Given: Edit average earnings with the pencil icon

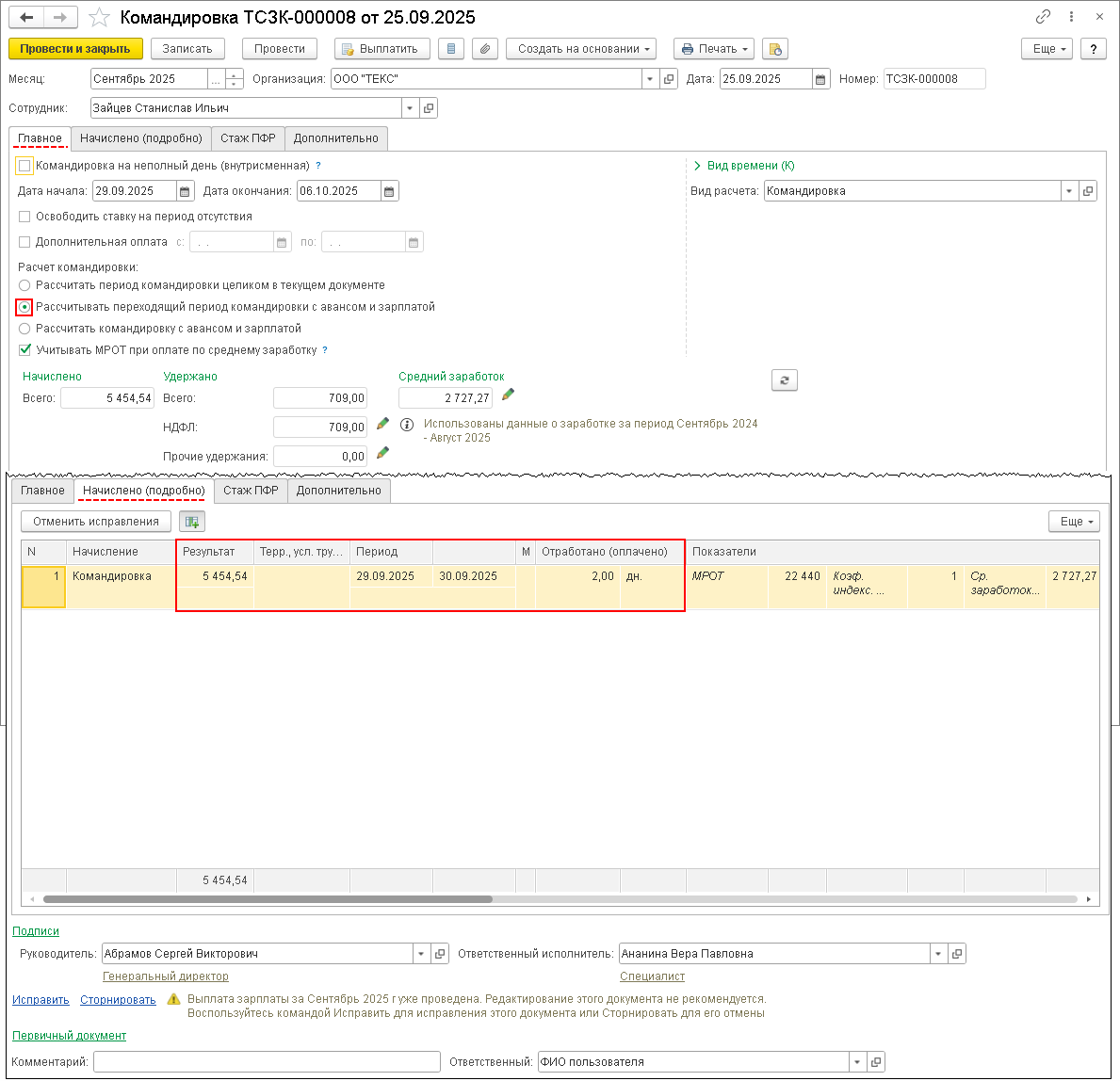Looking at the screenshot, I should pos(508,395).
